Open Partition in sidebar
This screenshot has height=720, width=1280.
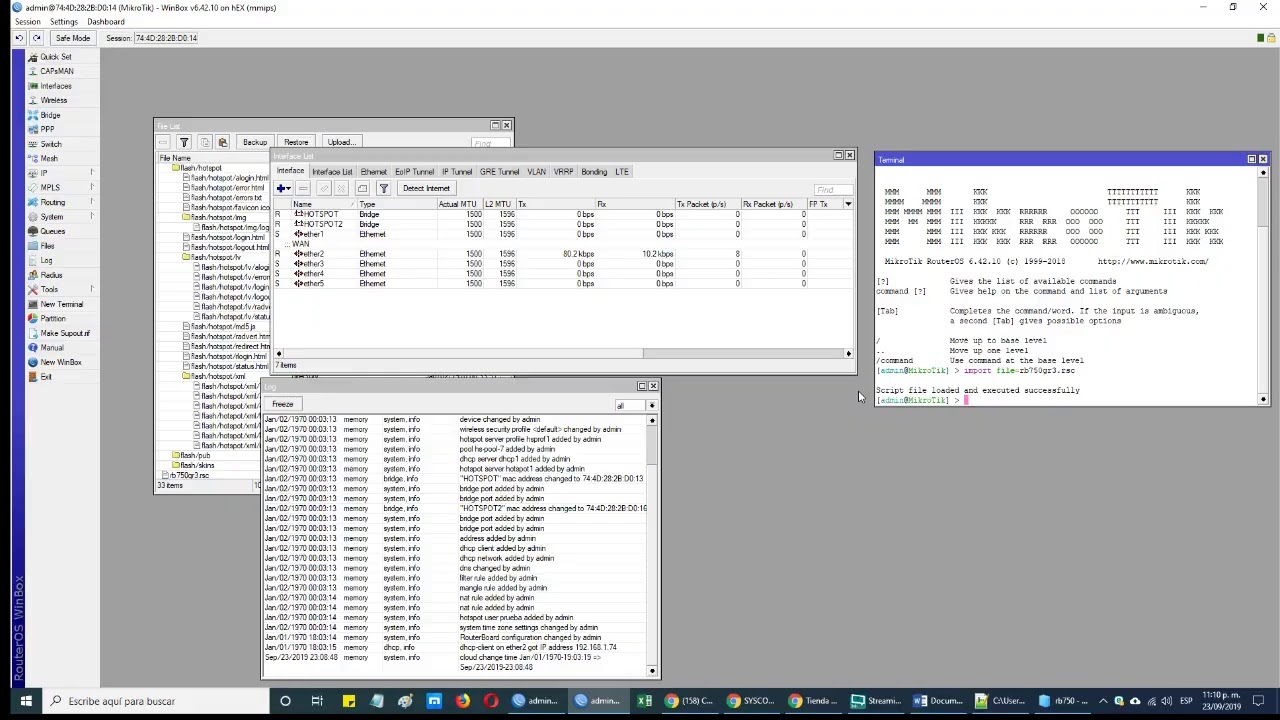(x=53, y=318)
